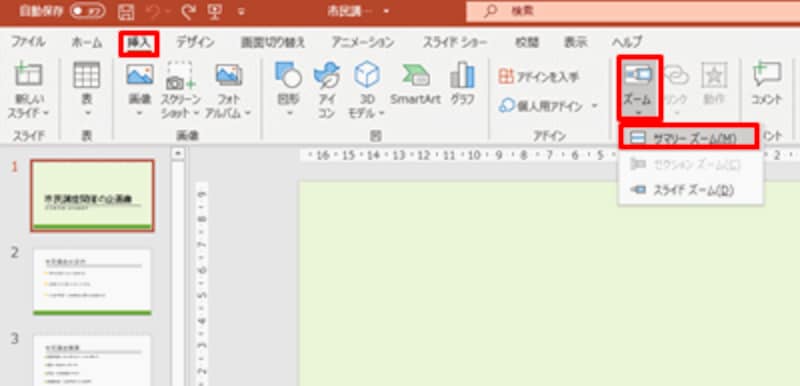The height and width of the screenshot is (386, 800).
Task: Expand the Personal Add-ins (個人用アドイン) dropdown arrow
Action: [x=595, y=106]
